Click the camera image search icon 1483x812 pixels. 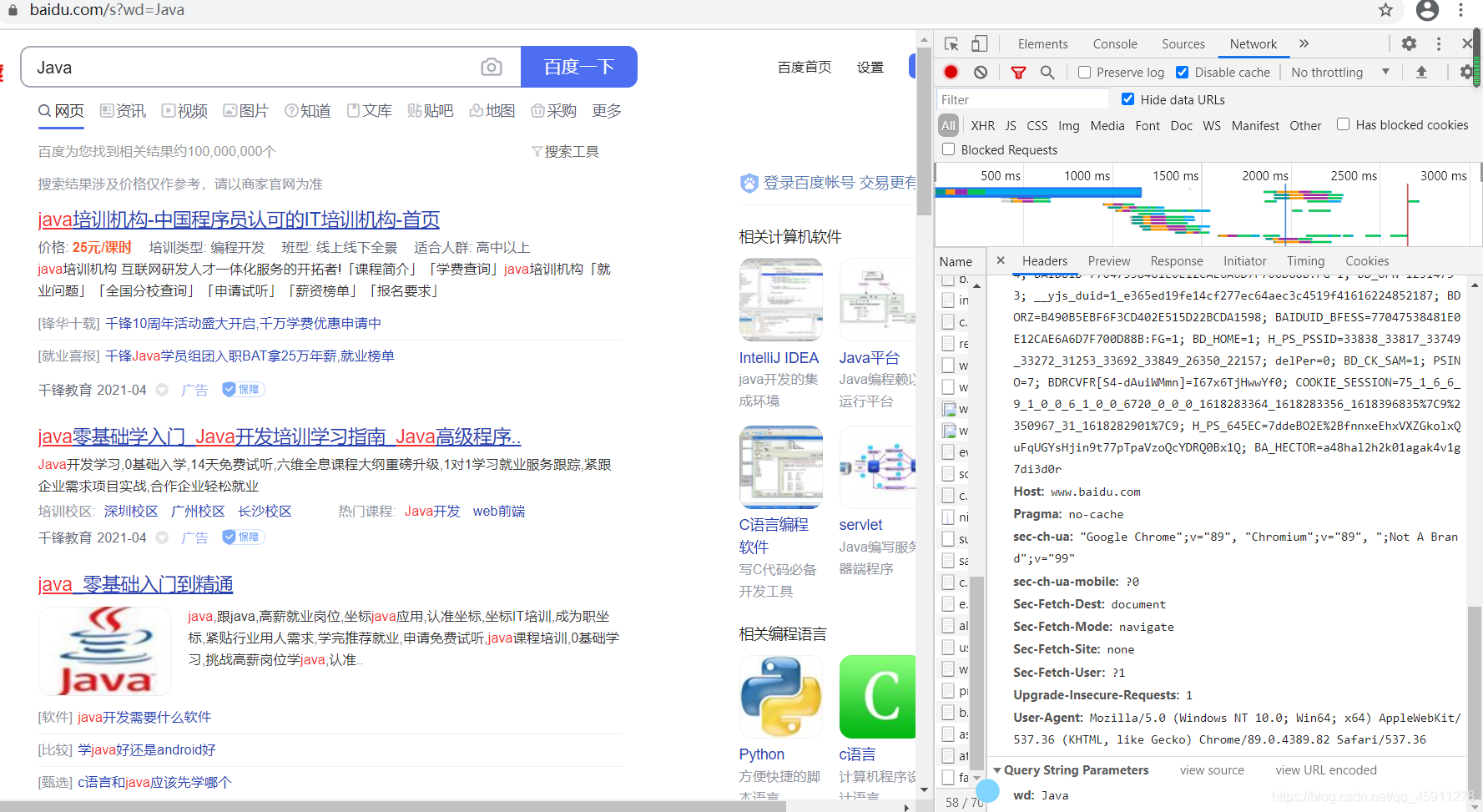pos(492,67)
